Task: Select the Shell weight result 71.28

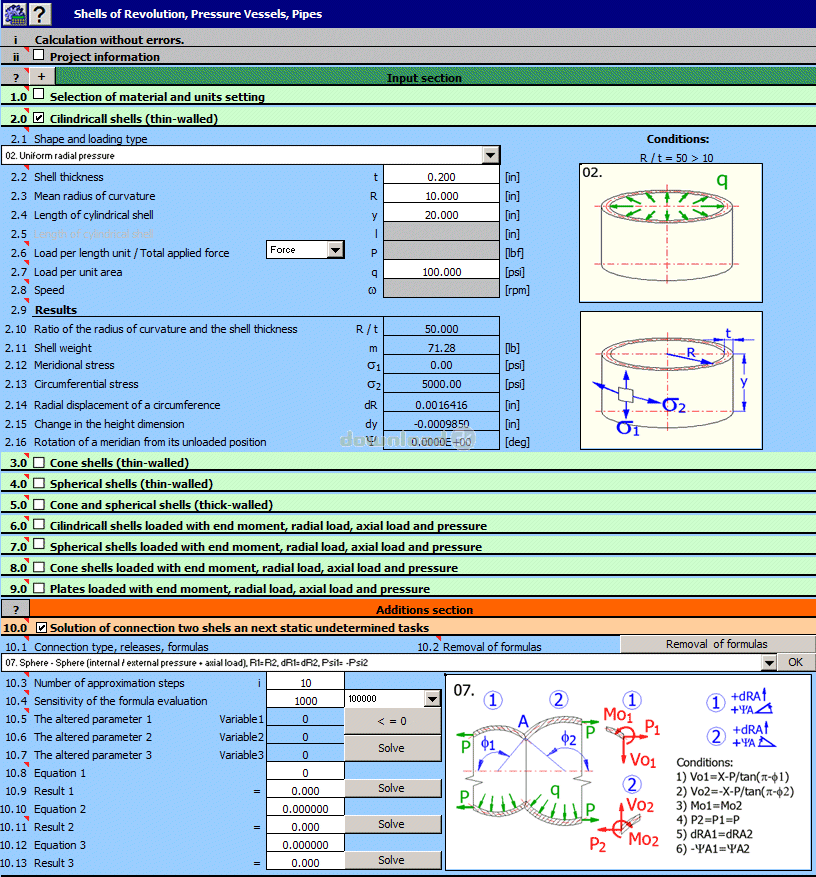Action: click(x=441, y=348)
